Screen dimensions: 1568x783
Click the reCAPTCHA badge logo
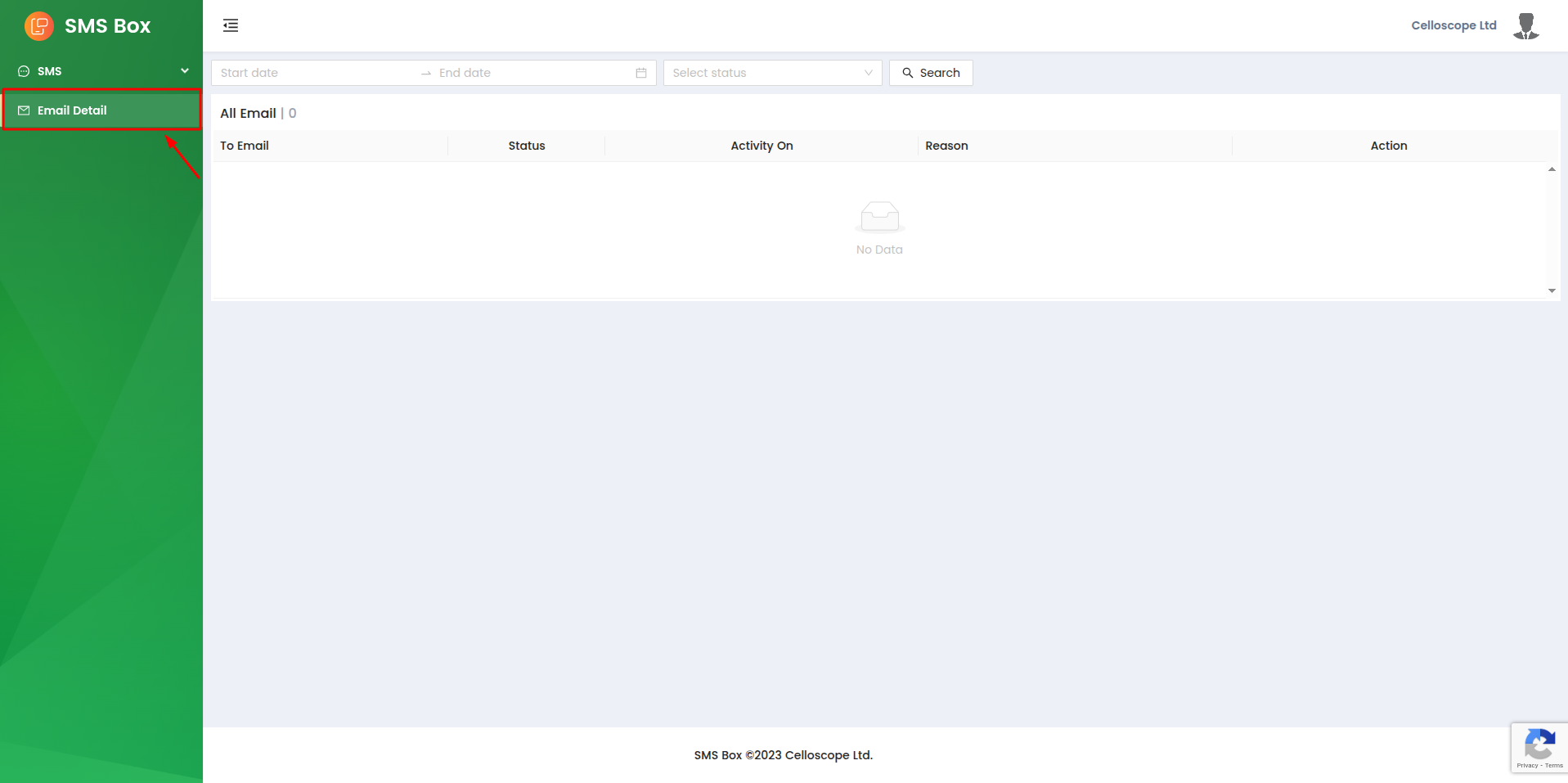(1539, 745)
